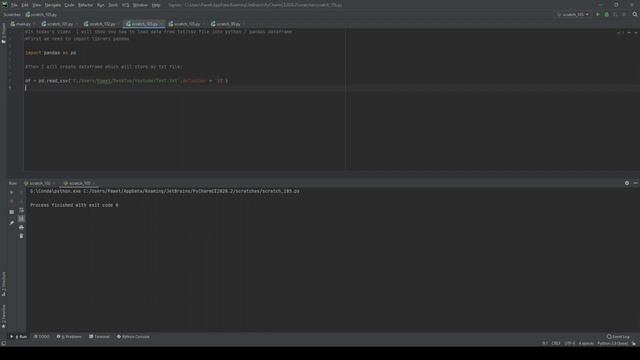
Task: Click the Scratches breadcrumb
Action: coord(12,14)
